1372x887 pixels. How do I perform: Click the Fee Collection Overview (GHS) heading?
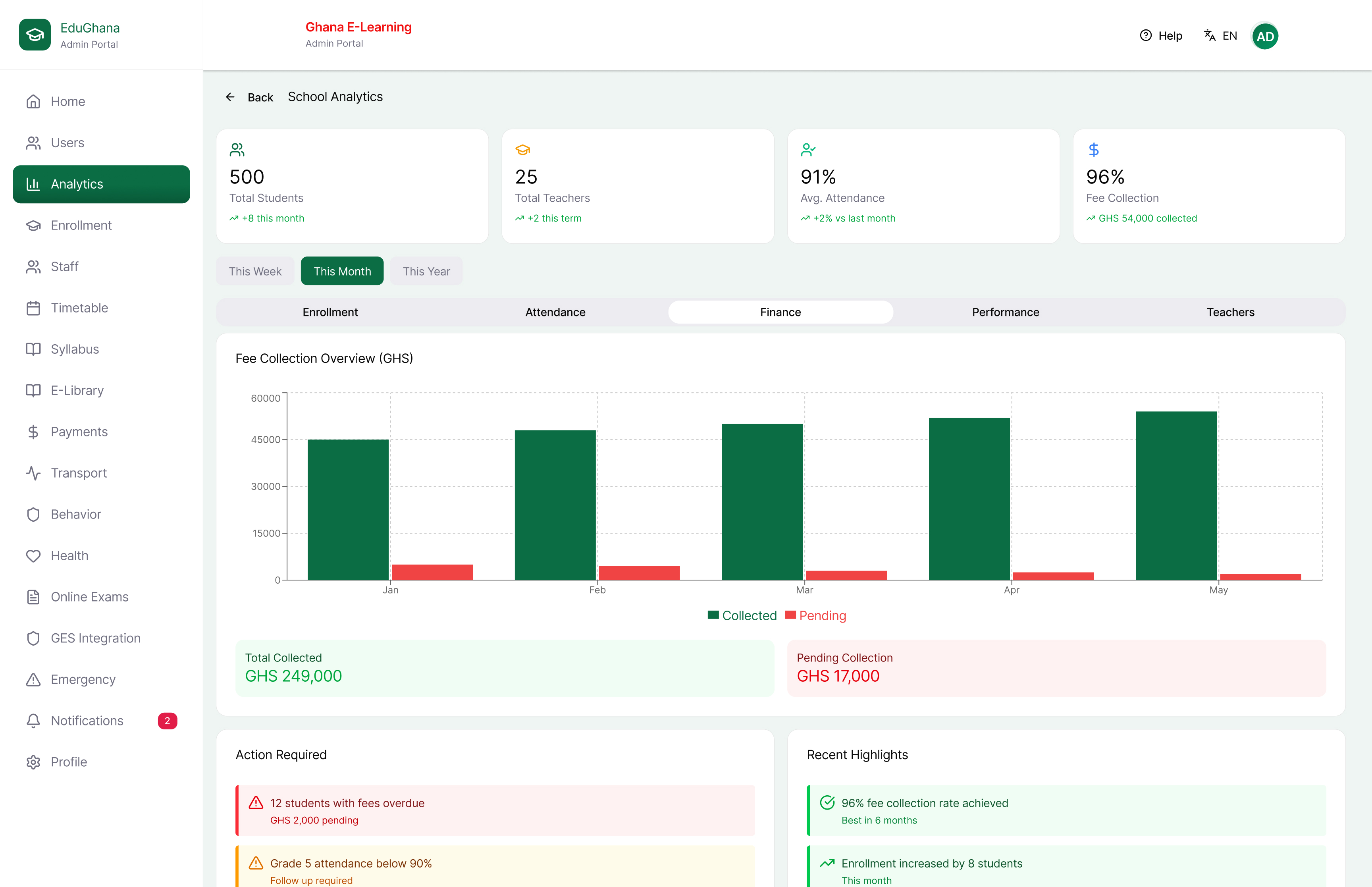pyautogui.click(x=324, y=358)
